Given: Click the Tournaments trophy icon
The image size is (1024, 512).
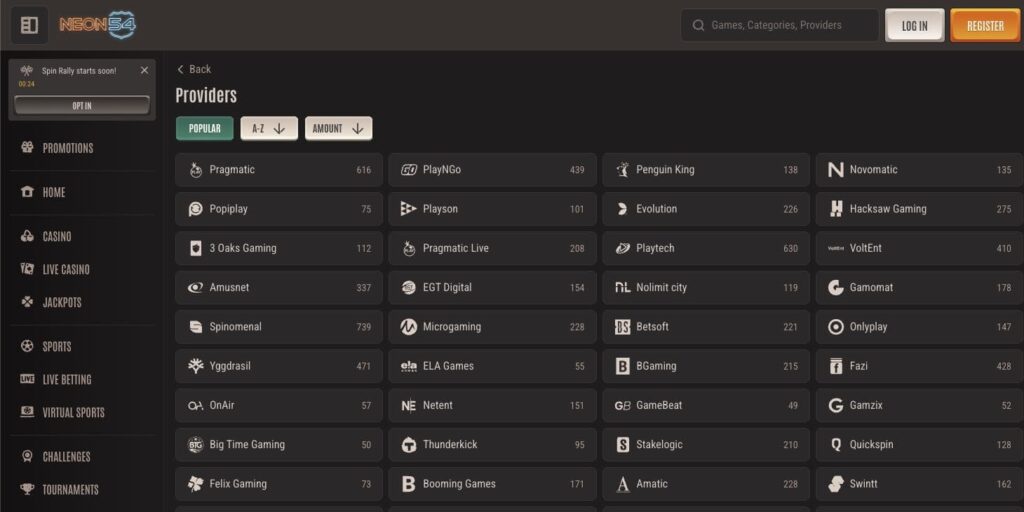Looking at the screenshot, I should (27, 489).
